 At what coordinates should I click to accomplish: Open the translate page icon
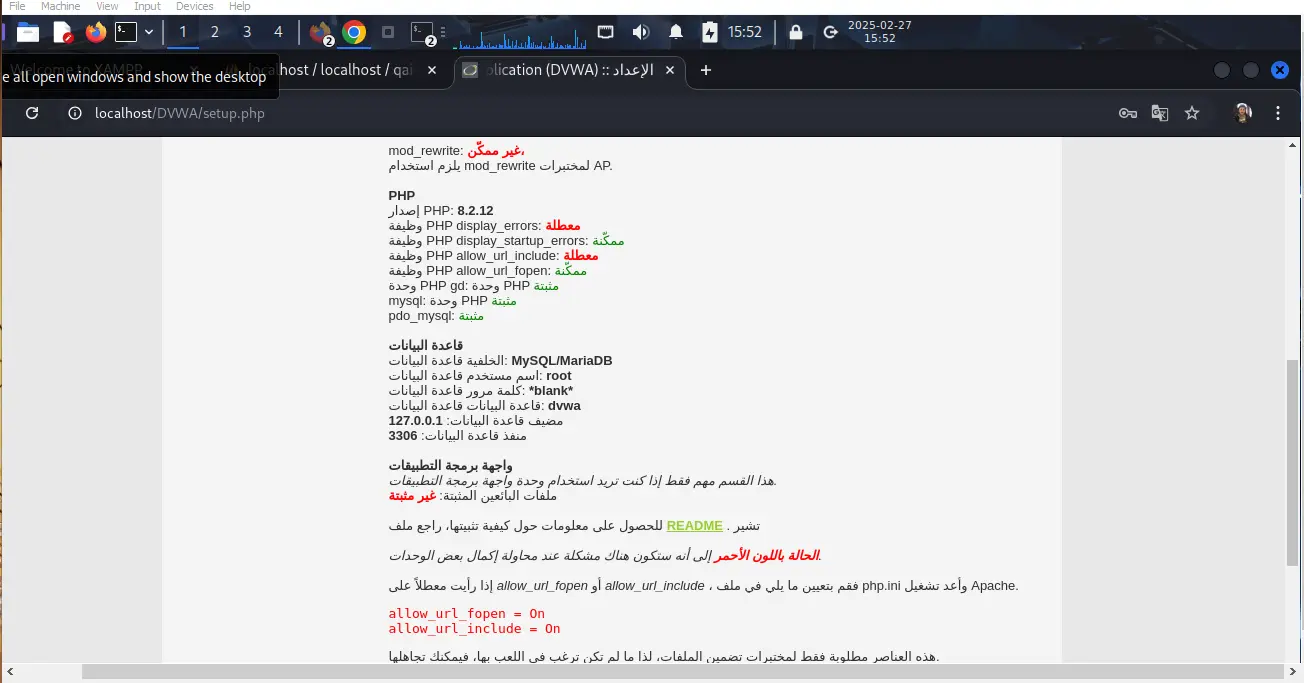1160,113
